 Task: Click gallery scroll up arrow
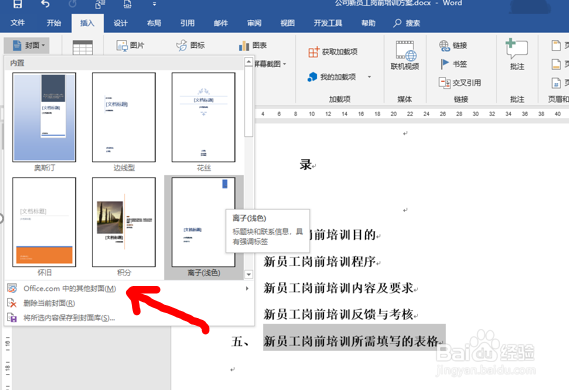click(249, 62)
